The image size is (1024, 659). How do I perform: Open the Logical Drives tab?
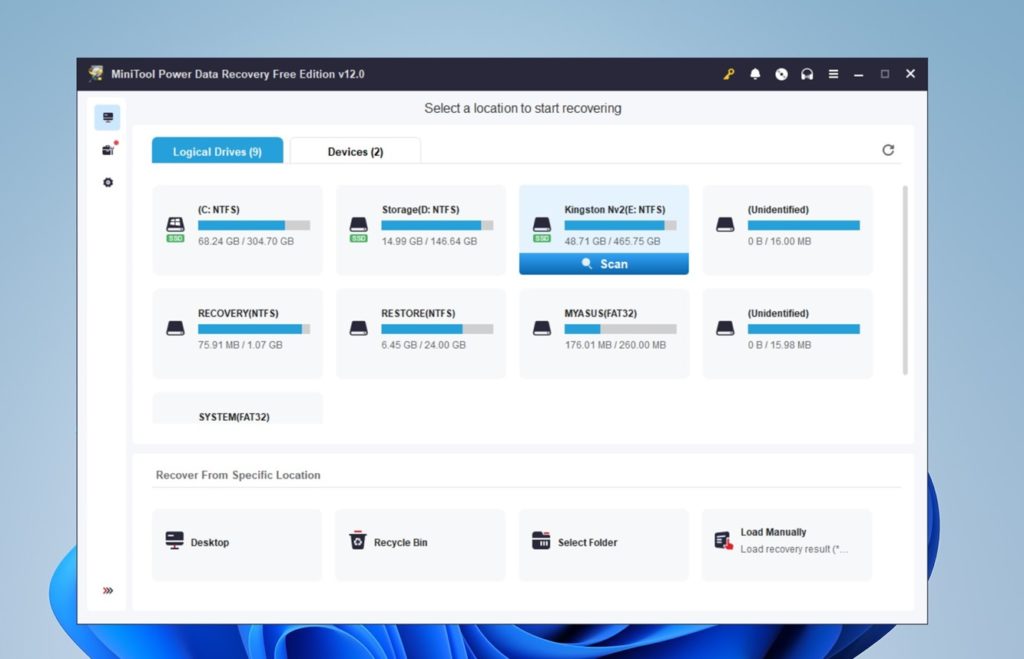(217, 151)
